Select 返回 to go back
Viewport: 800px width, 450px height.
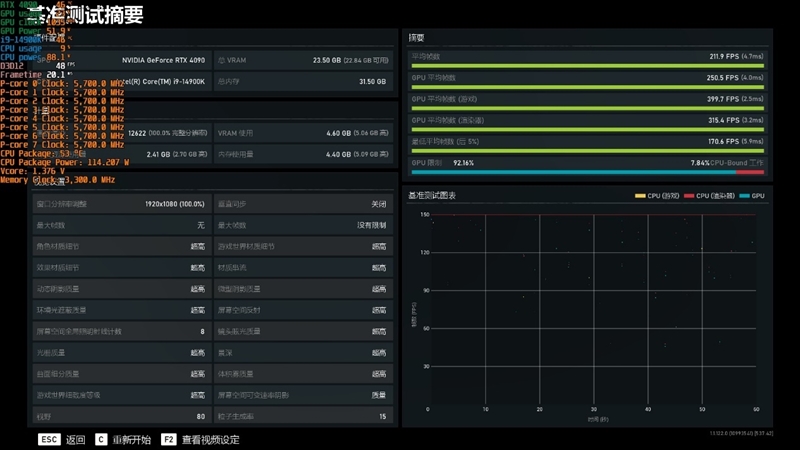point(76,440)
